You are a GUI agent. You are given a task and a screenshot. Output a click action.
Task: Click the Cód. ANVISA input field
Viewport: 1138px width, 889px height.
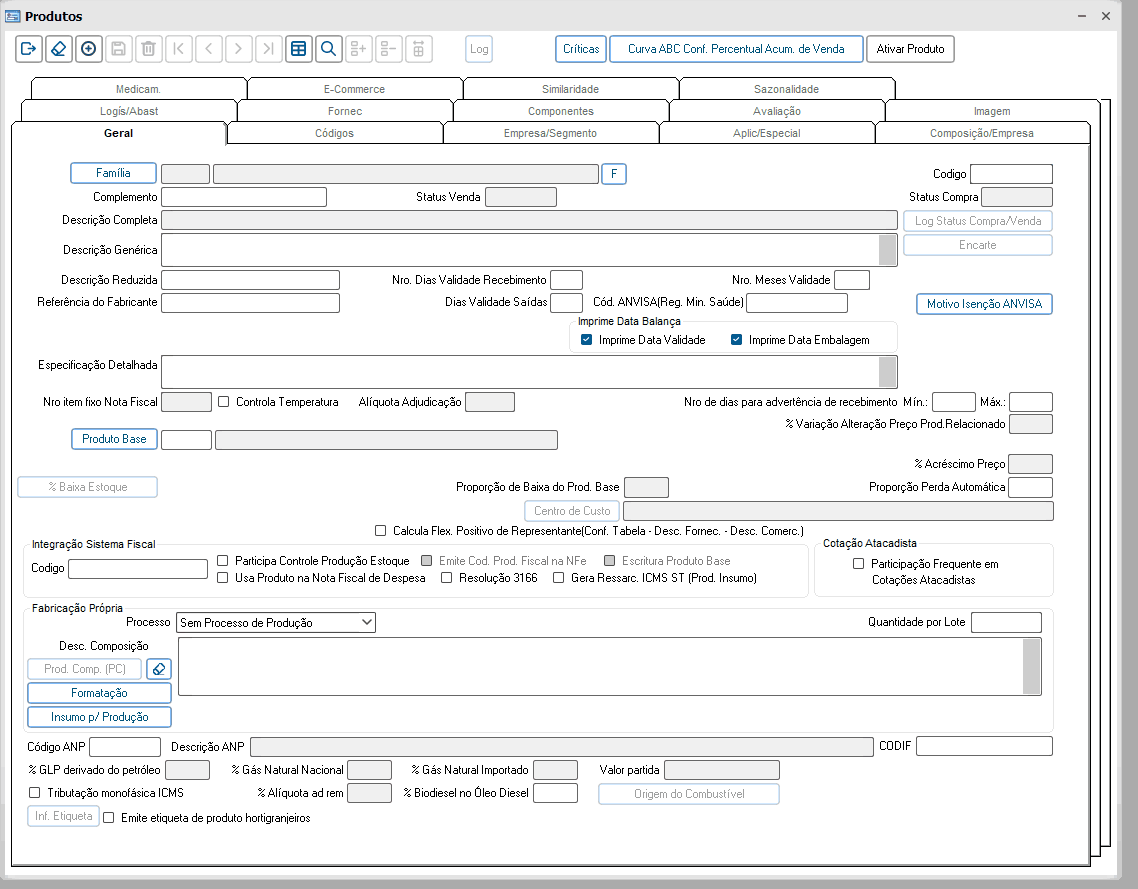click(797, 303)
